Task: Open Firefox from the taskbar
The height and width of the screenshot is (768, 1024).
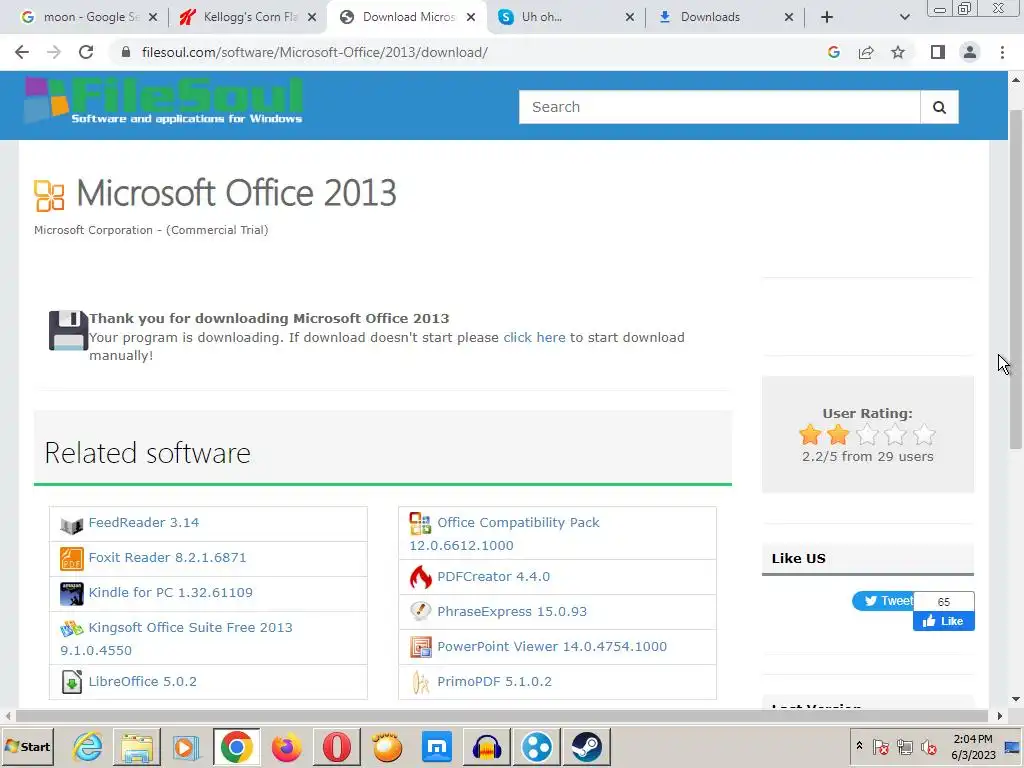Action: click(286, 747)
